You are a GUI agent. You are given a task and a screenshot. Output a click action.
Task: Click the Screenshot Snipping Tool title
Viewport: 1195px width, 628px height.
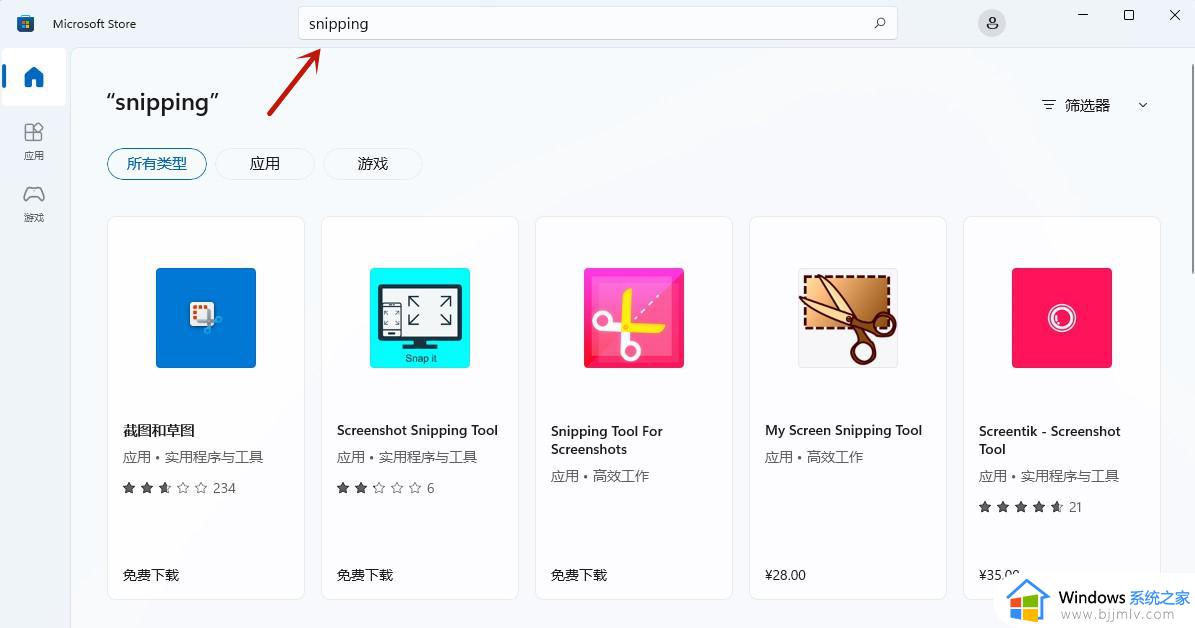(417, 431)
